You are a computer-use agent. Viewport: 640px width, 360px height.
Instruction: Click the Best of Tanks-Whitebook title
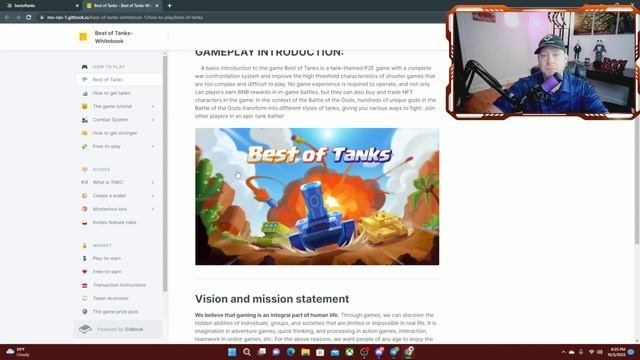coord(113,37)
